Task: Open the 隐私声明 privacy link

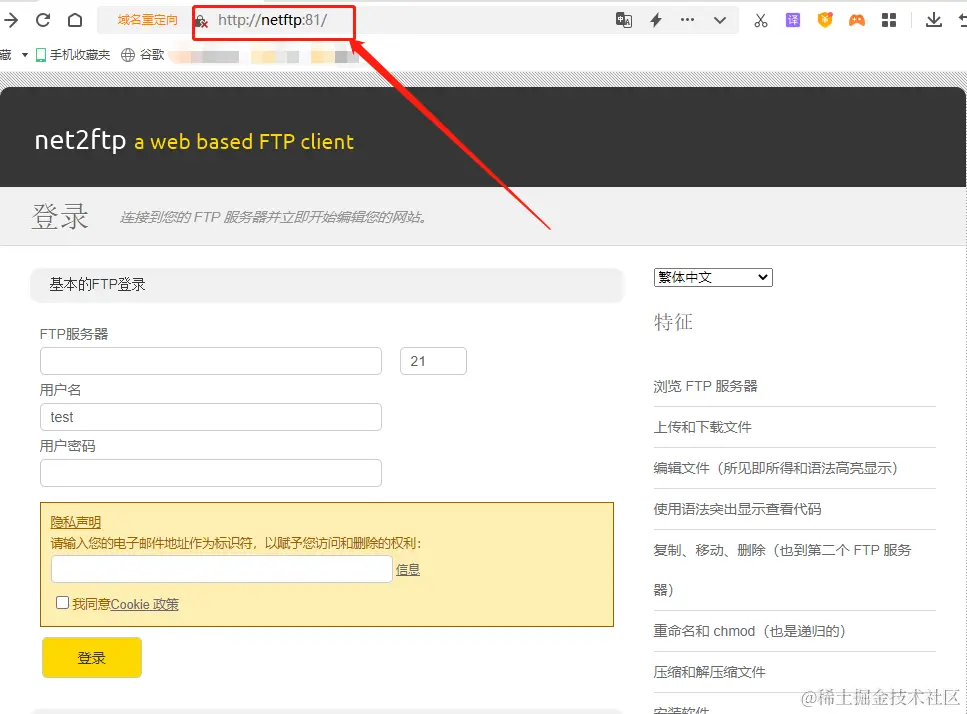Action: pyautogui.click(x=75, y=522)
